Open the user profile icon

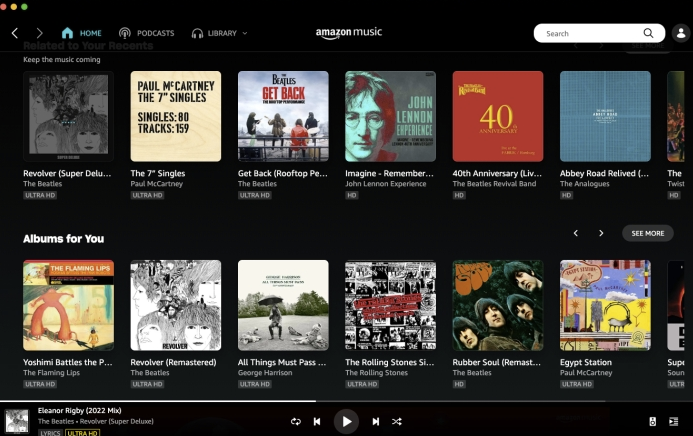click(681, 33)
